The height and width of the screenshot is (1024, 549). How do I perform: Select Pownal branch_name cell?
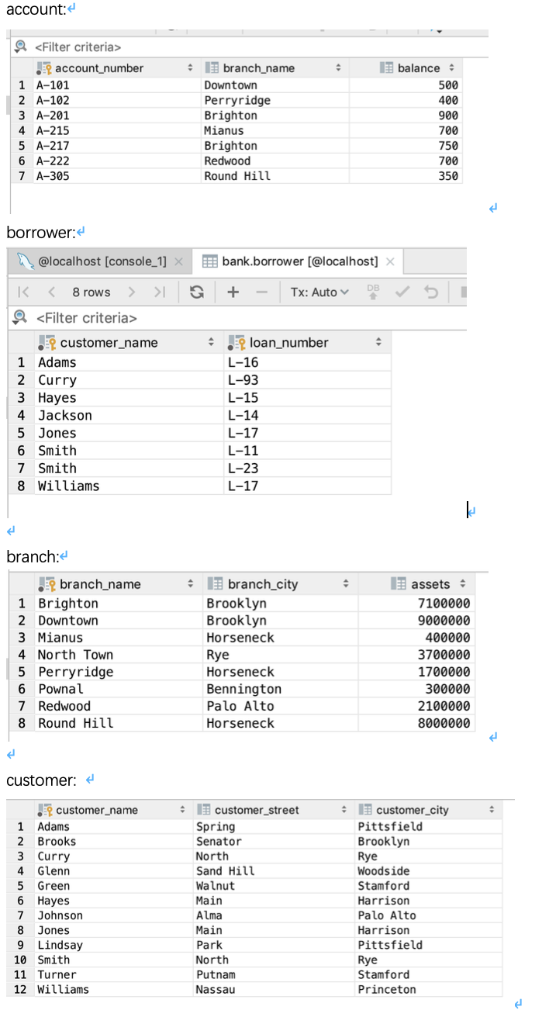(118, 689)
